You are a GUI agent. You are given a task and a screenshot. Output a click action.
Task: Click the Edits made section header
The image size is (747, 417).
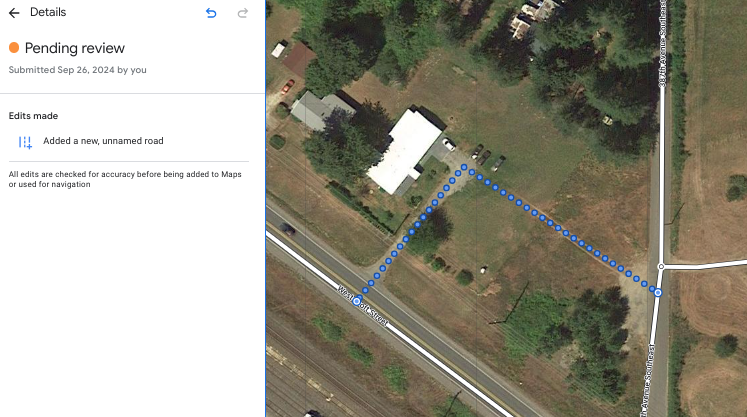pos(33,116)
